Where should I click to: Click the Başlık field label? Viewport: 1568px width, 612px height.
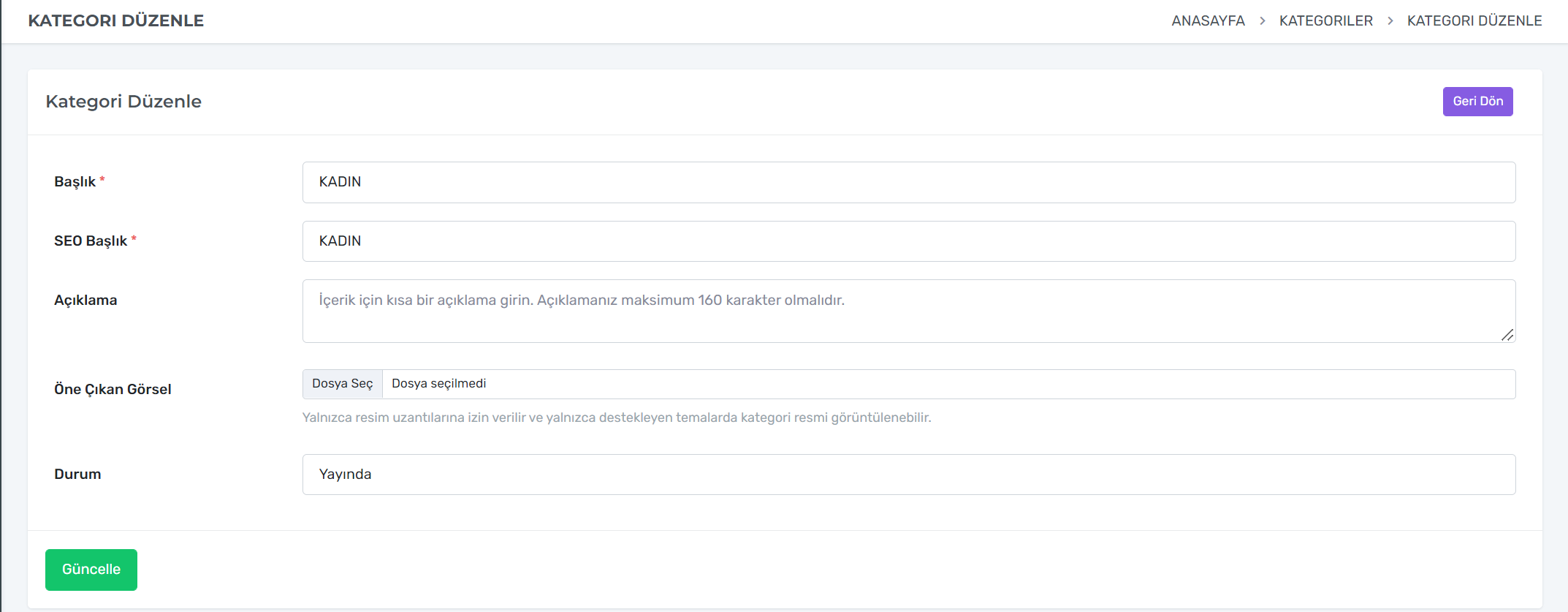coord(75,182)
